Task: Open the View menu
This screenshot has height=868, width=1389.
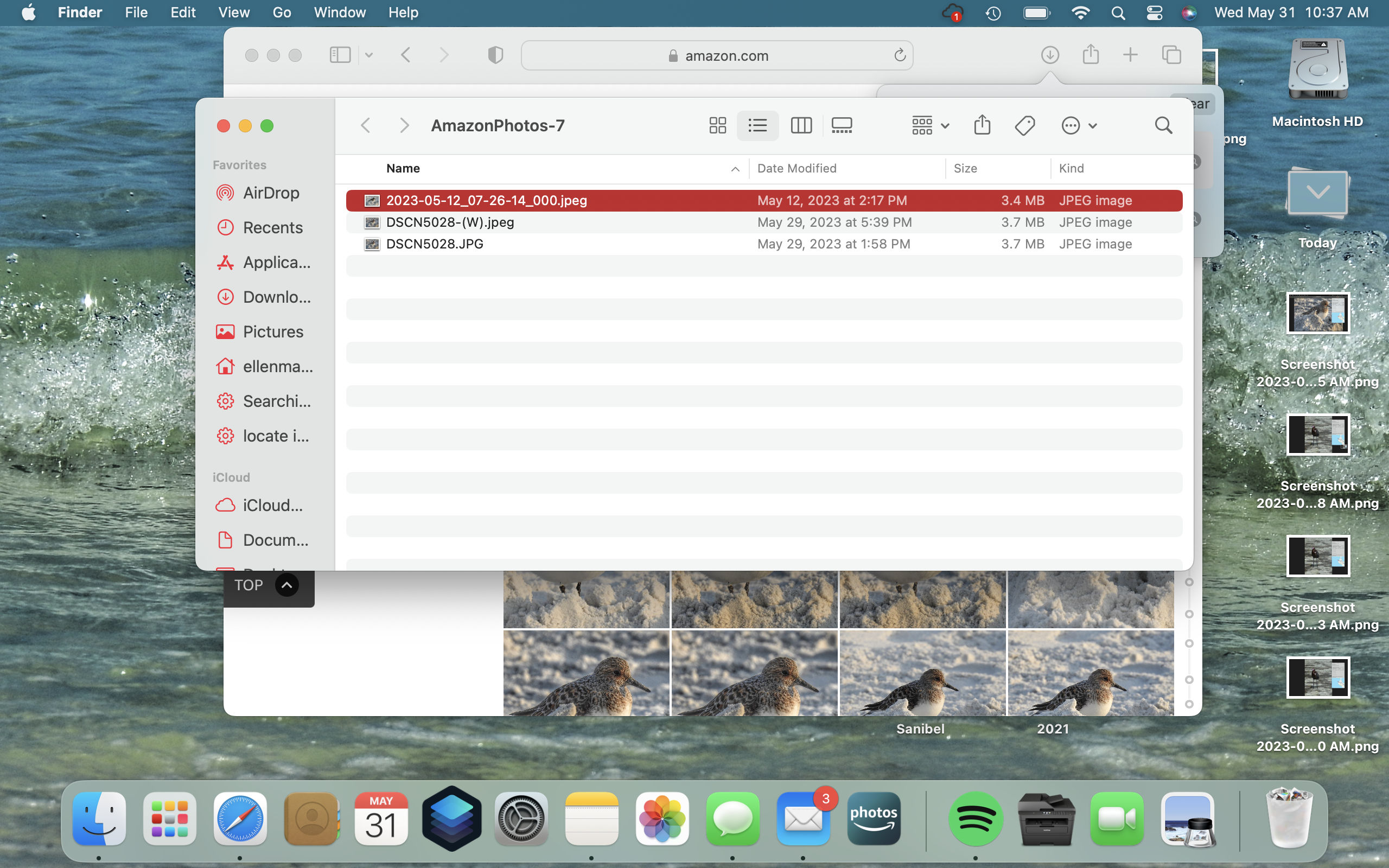Action: tap(234, 12)
